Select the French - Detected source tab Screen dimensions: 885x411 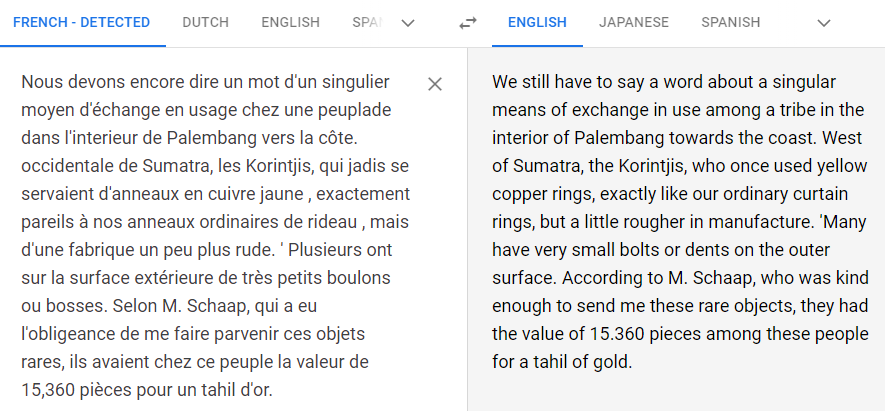pos(82,22)
